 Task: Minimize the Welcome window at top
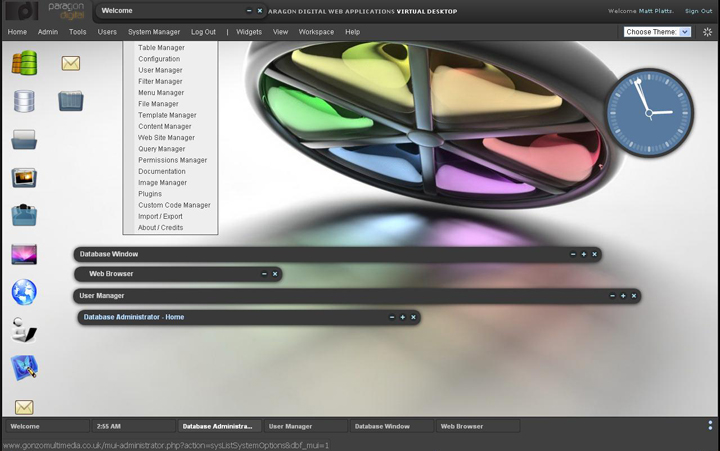(249, 11)
